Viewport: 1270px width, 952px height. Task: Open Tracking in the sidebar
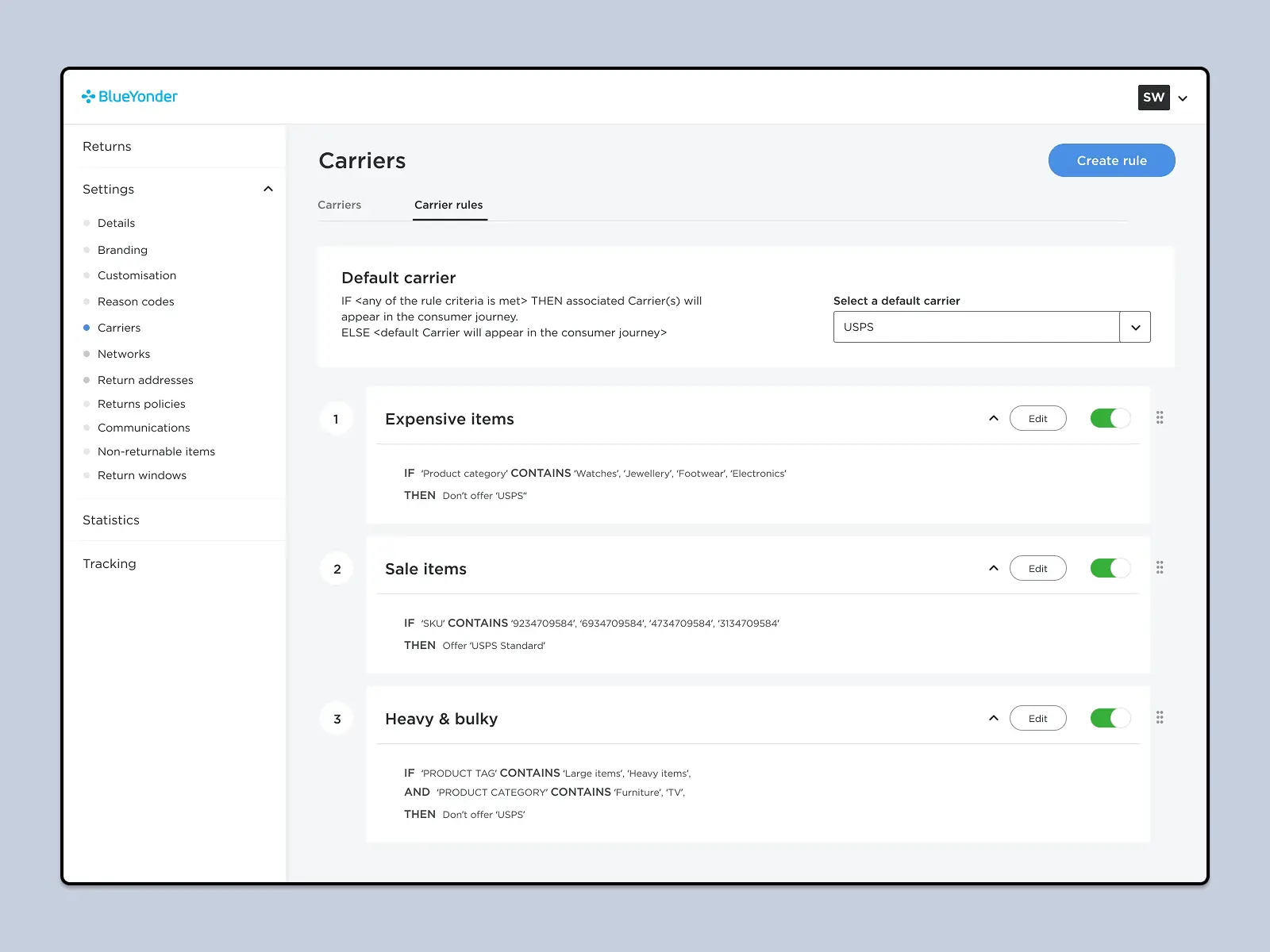[110, 564]
